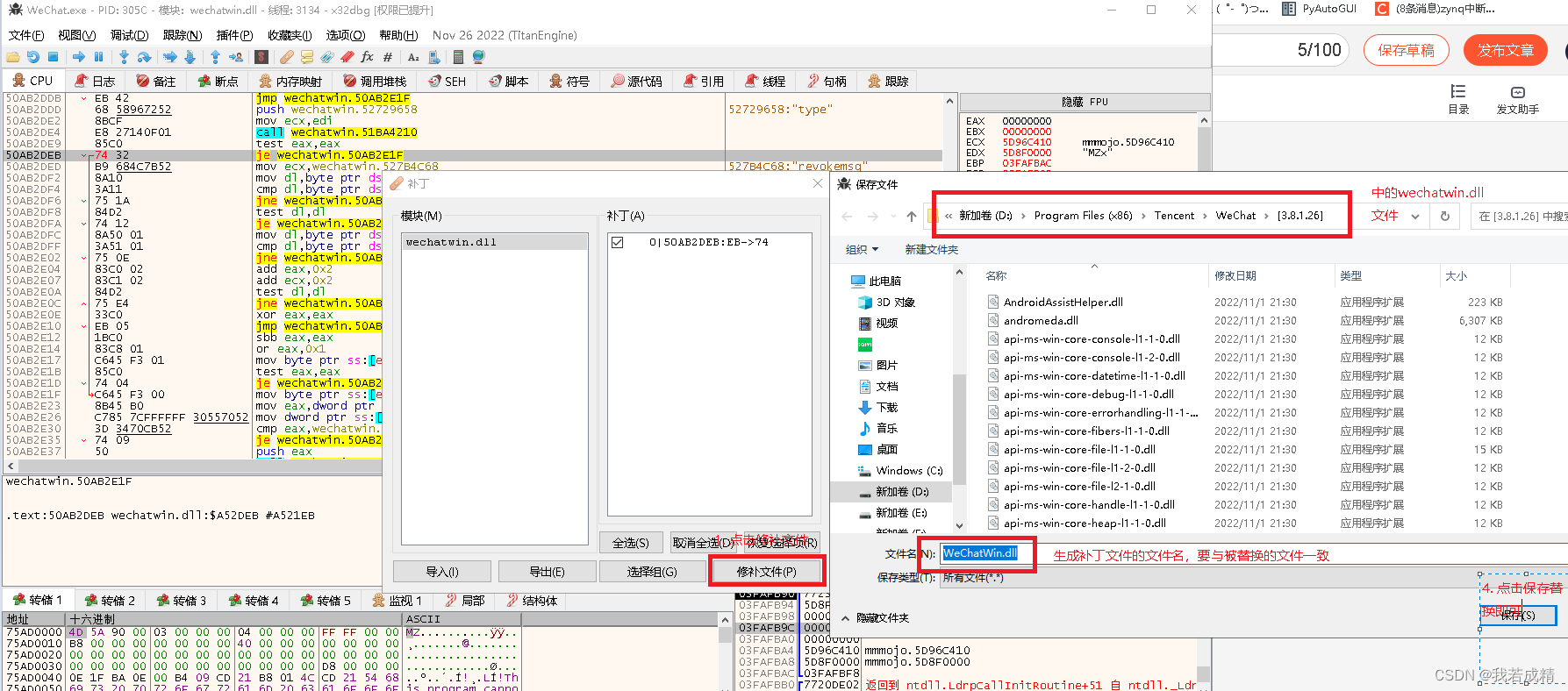The width and height of the screenshot is (1568, 691).
Task: Select andromeda.dll in file list
Action: pyautogui.click(x=1041, y=321)
